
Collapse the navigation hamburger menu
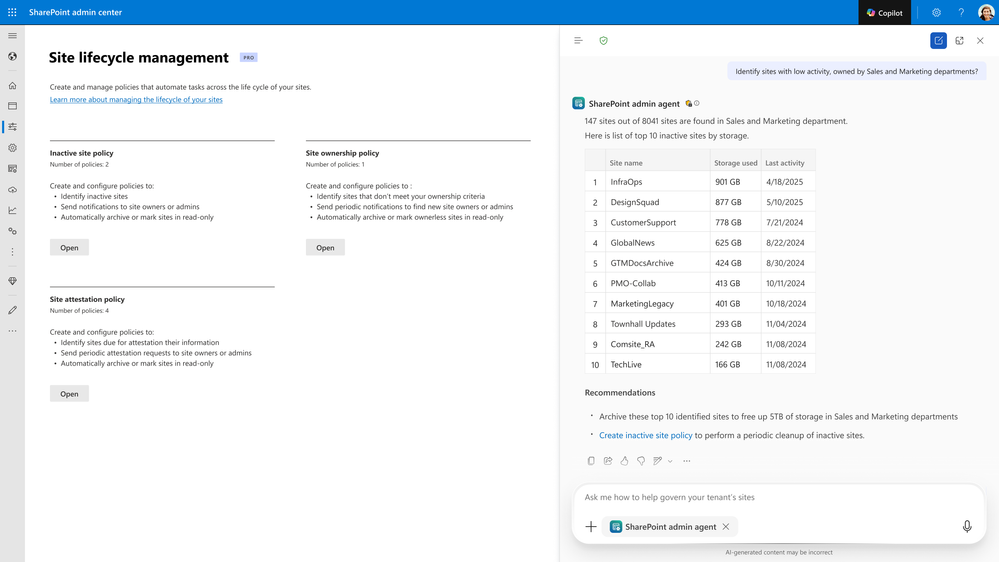pos(12,36)
